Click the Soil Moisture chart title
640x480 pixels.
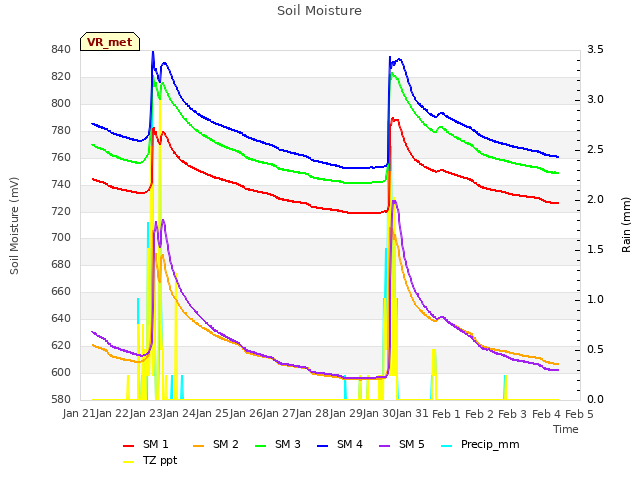[319, 11]
